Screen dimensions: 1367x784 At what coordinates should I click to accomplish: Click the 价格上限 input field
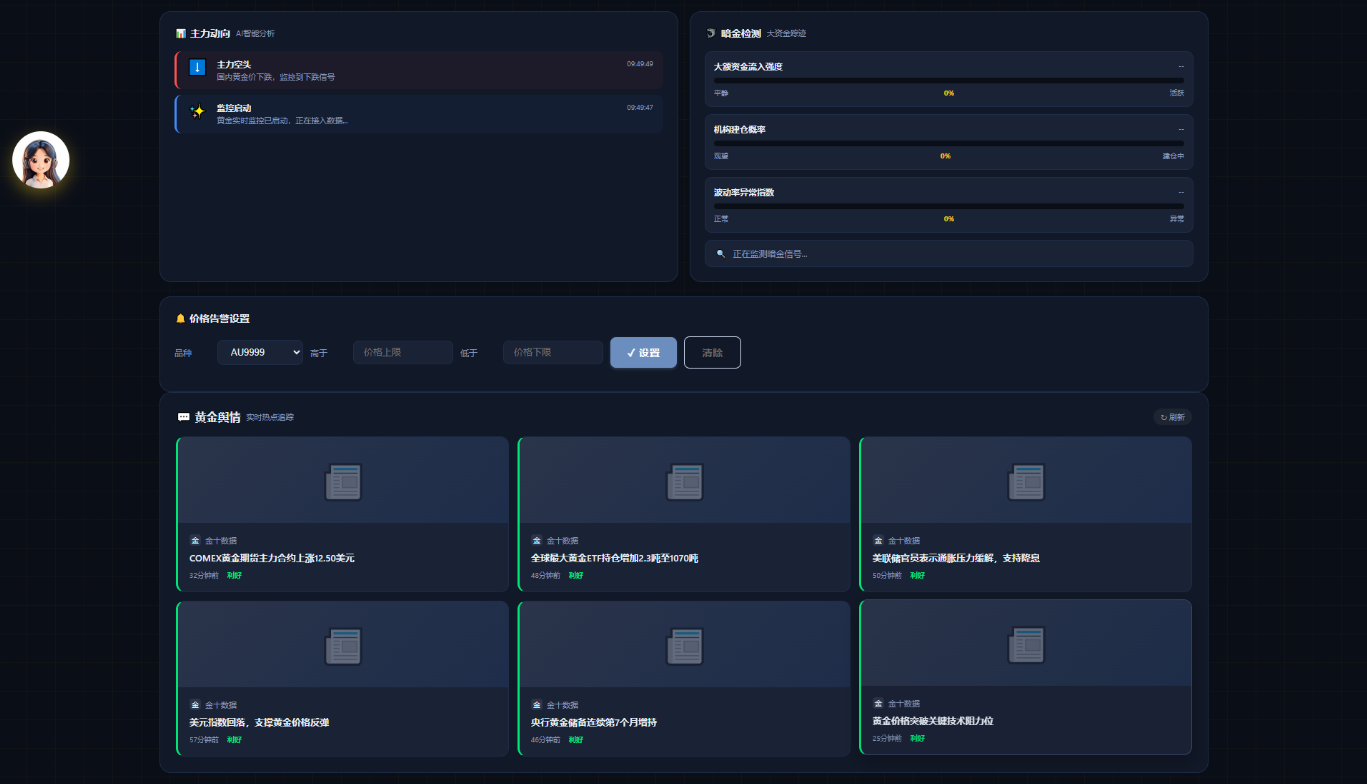[x=403, y=352]
